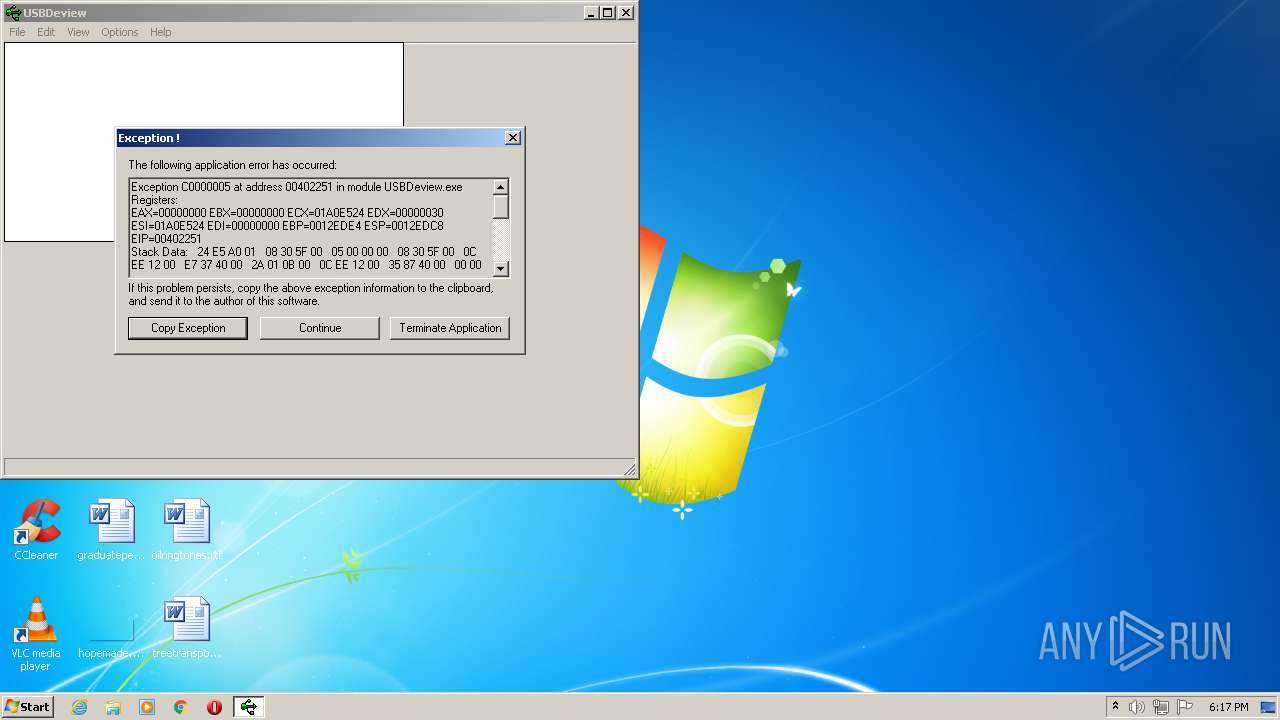1280x720 pixels.
Task: Open the network icon in system tray
Action: 1161,707
